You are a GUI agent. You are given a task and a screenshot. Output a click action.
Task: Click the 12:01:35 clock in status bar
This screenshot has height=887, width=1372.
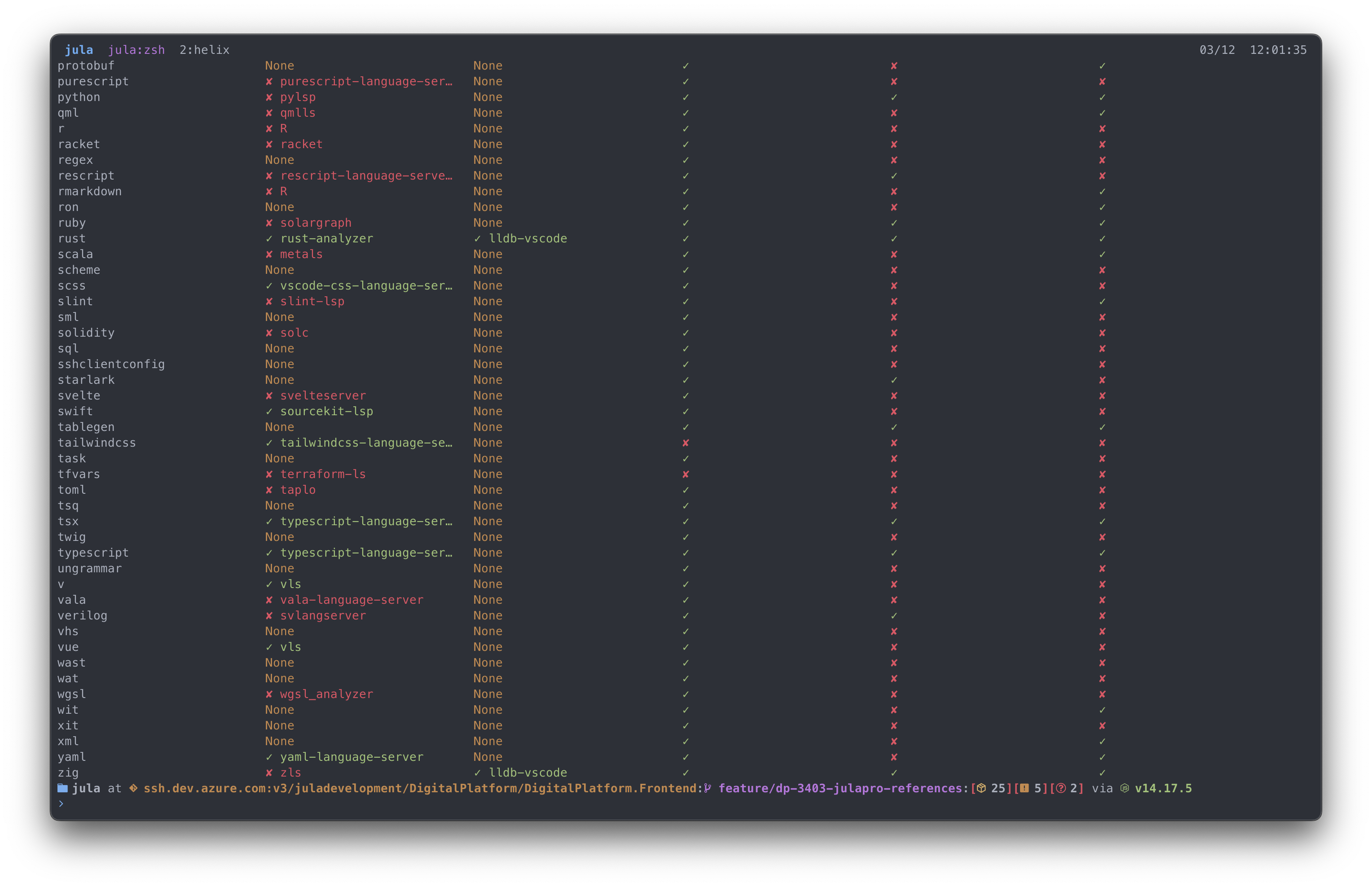pyautogui.click(x=1278, y=50)
